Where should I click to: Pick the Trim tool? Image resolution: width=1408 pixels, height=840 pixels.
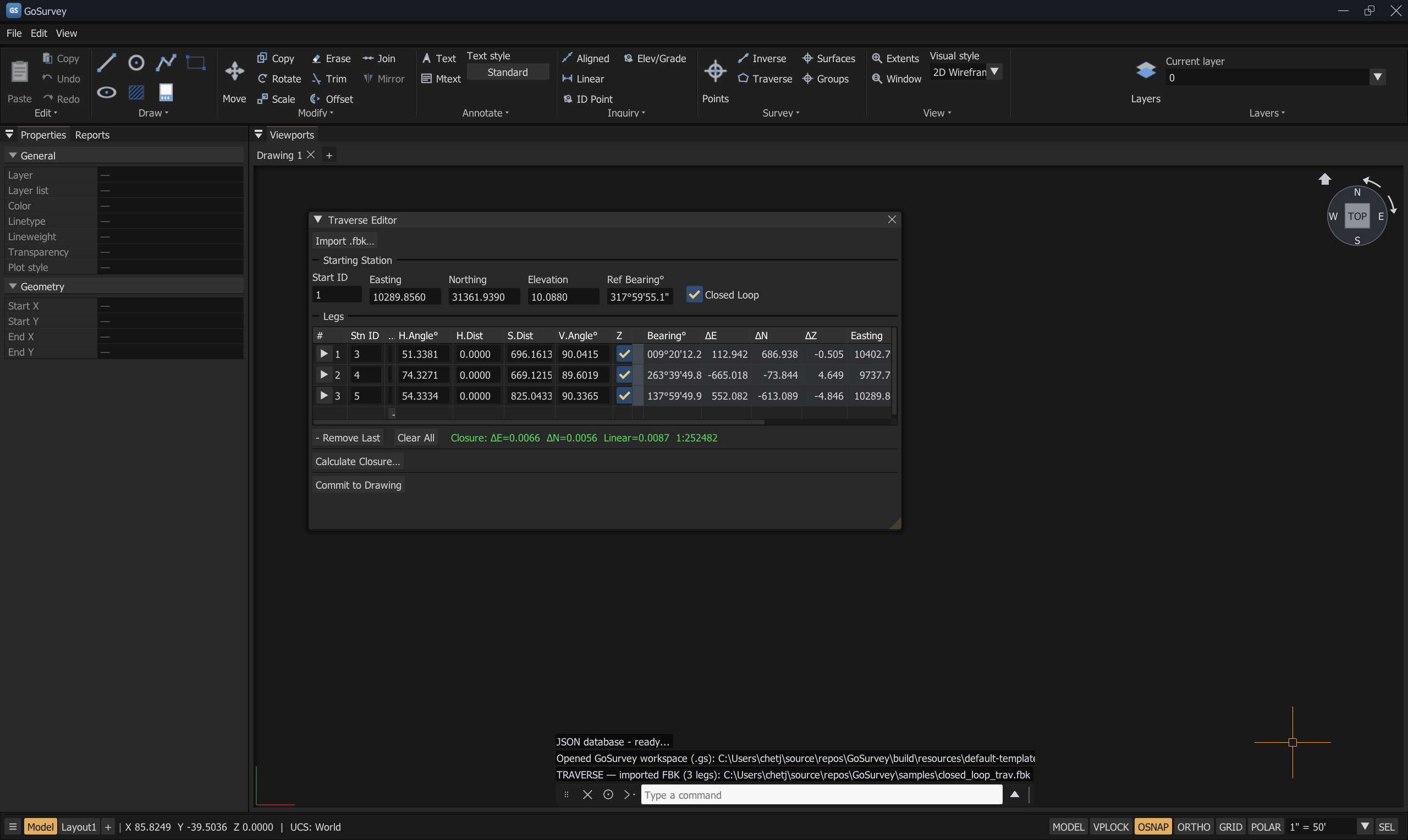tap(329, 79)
